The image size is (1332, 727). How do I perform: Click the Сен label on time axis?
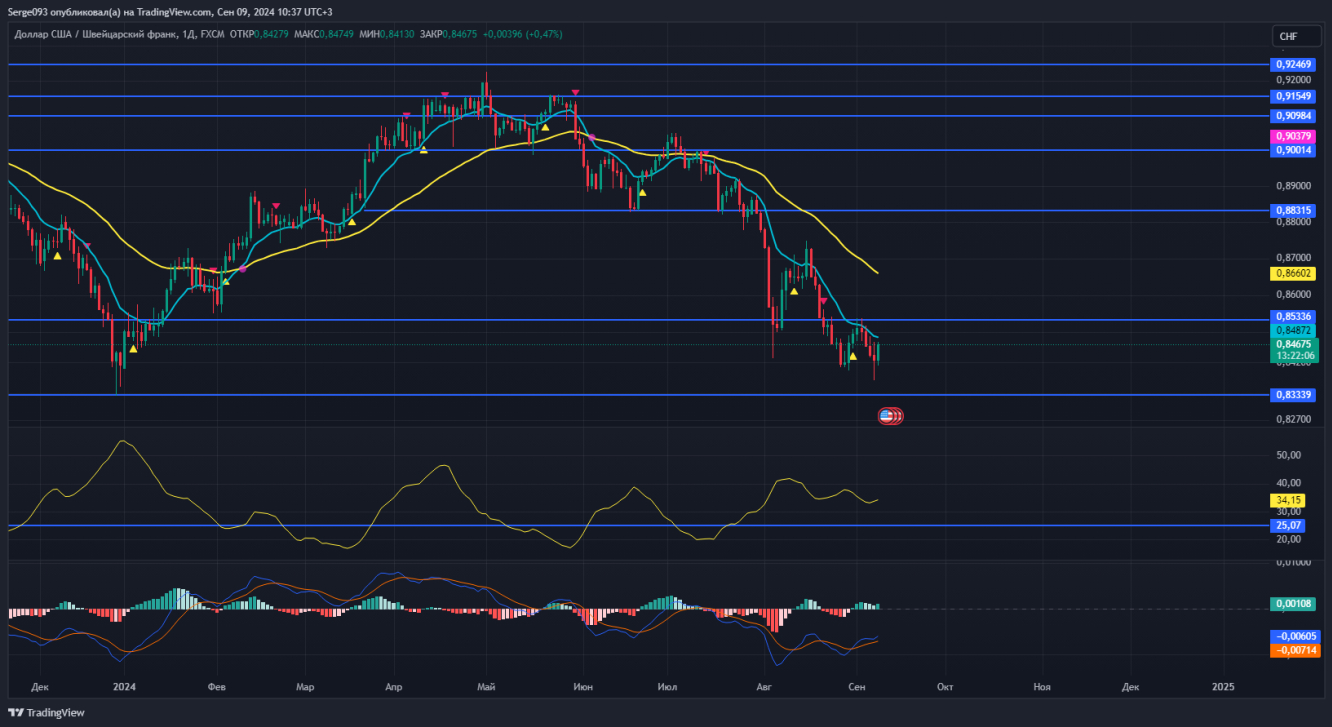coord(856,687)
